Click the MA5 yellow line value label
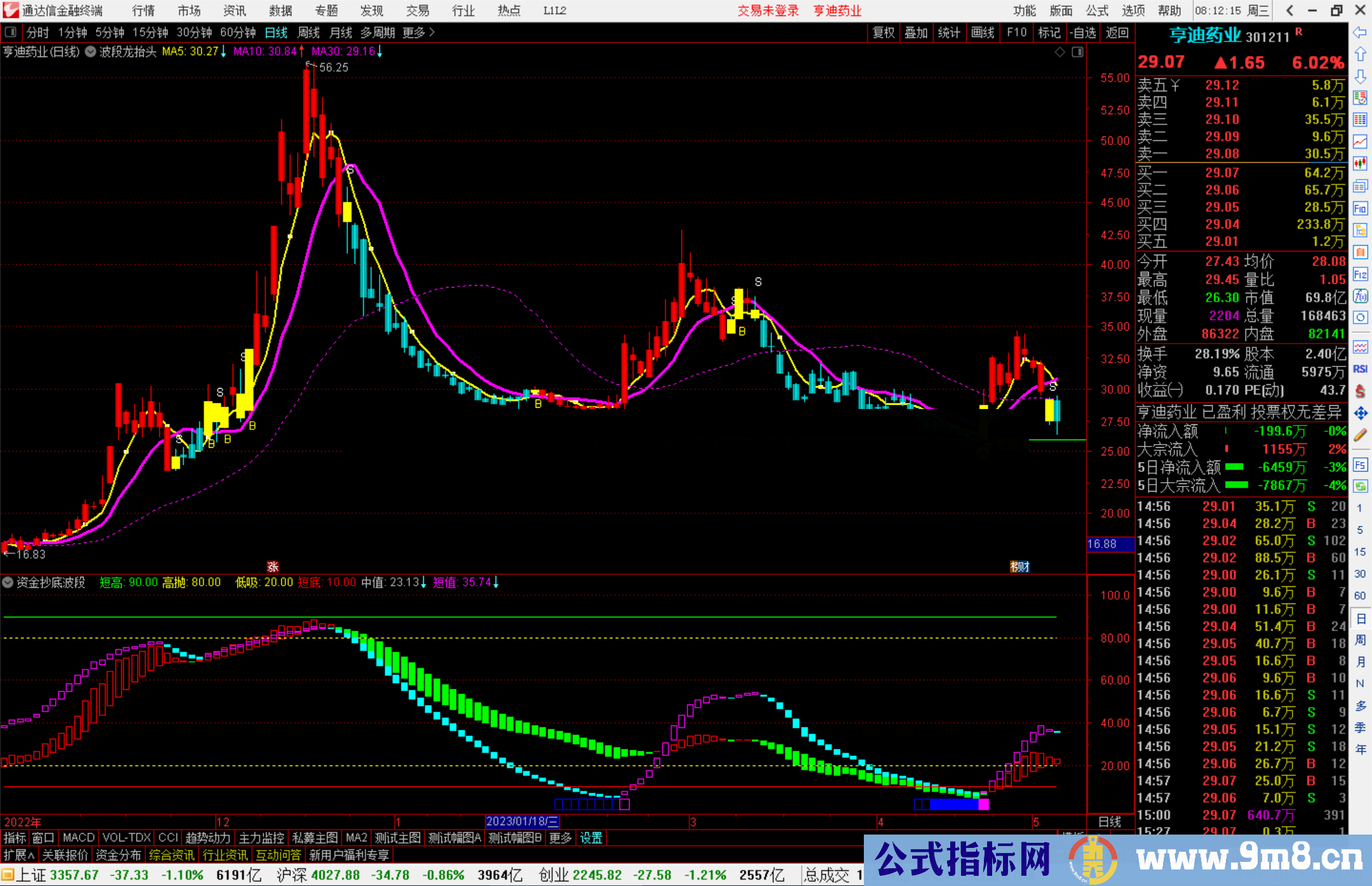This screenshot has height=886, width=1372. (x=194, y=51)
